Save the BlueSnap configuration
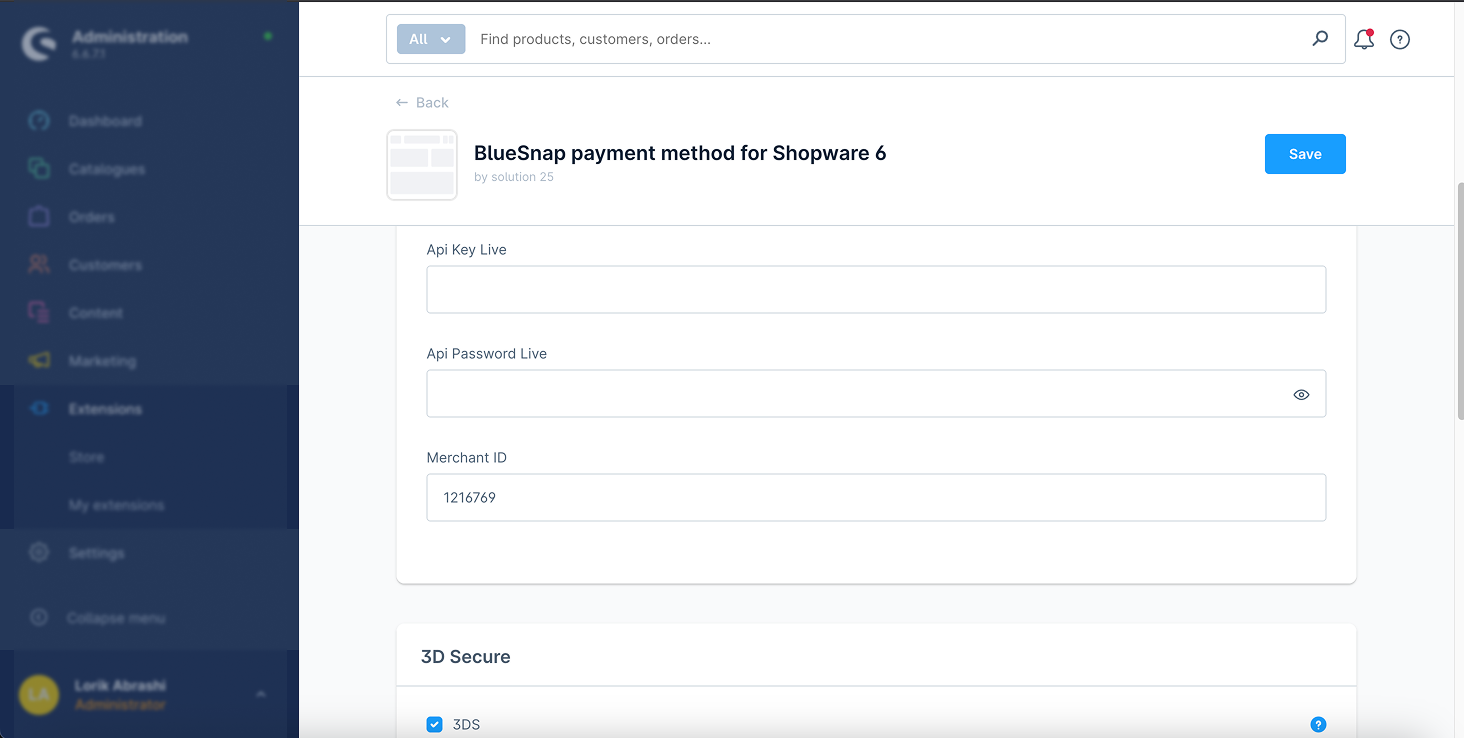The height and width of the screenshot is (738, 1464). pyautogui.click(x=1305, y=154)
